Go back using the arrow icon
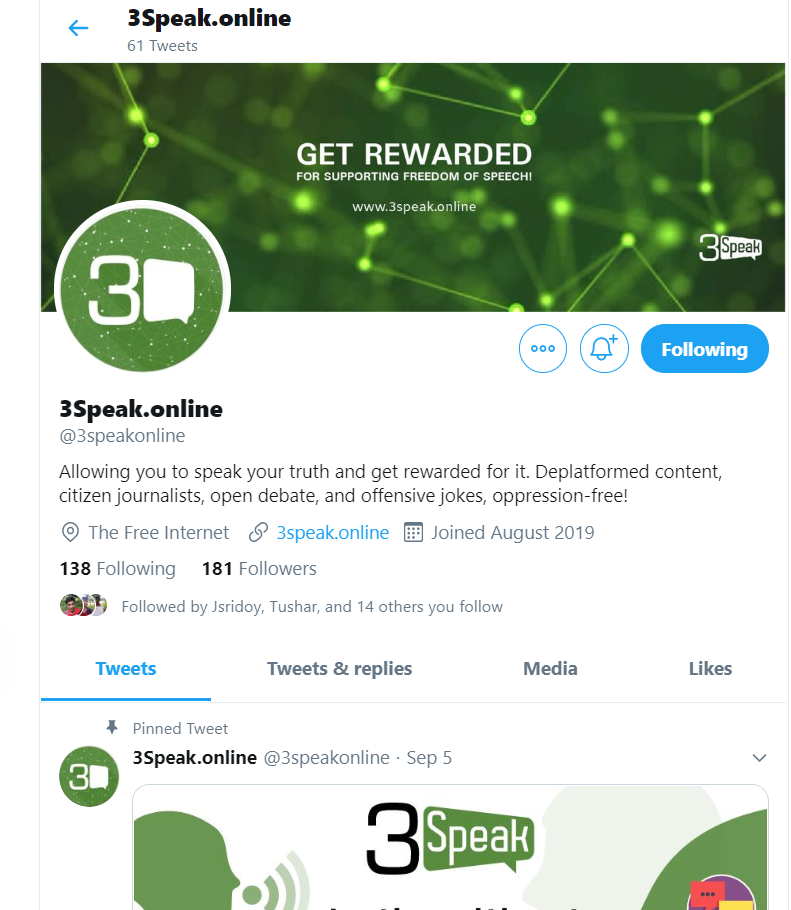The height and width of the screenshot is (910, 791). [x=78, y=28]
